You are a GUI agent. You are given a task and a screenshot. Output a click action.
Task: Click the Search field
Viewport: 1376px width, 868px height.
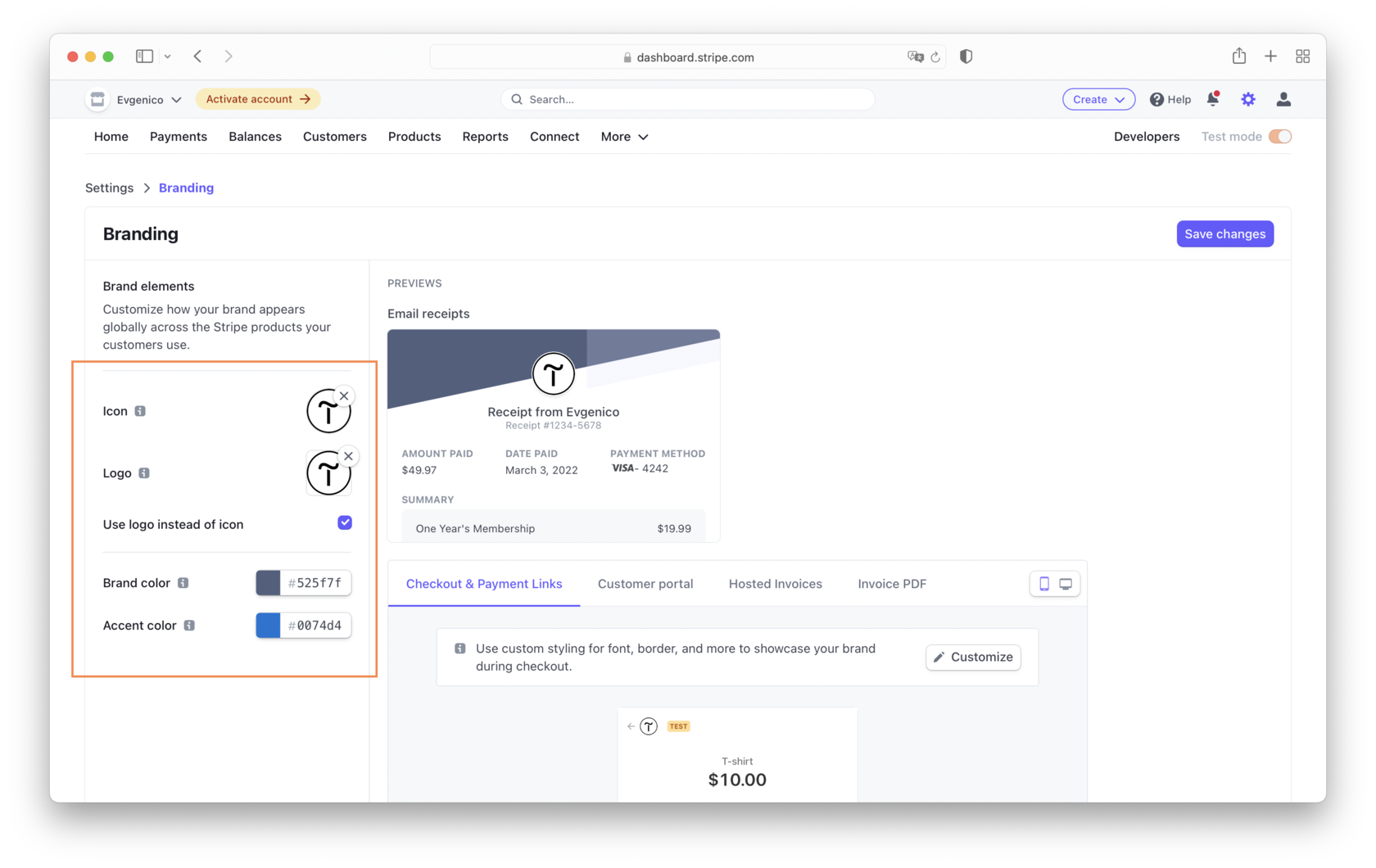pos(688,99)
